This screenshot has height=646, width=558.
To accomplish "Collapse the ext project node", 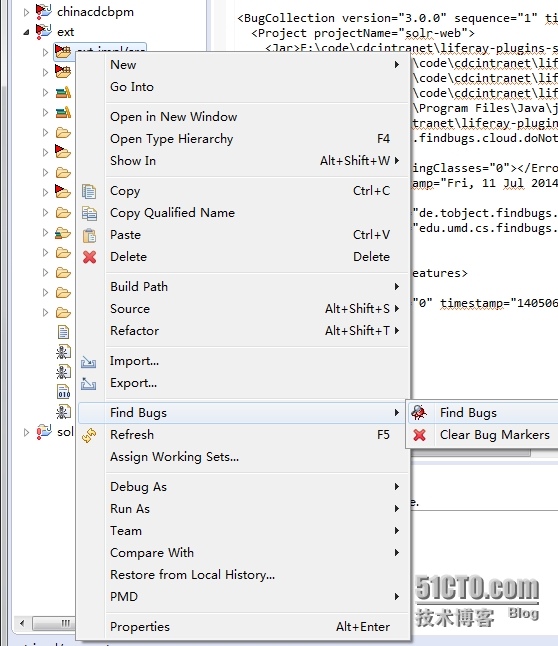I will 26,32.
